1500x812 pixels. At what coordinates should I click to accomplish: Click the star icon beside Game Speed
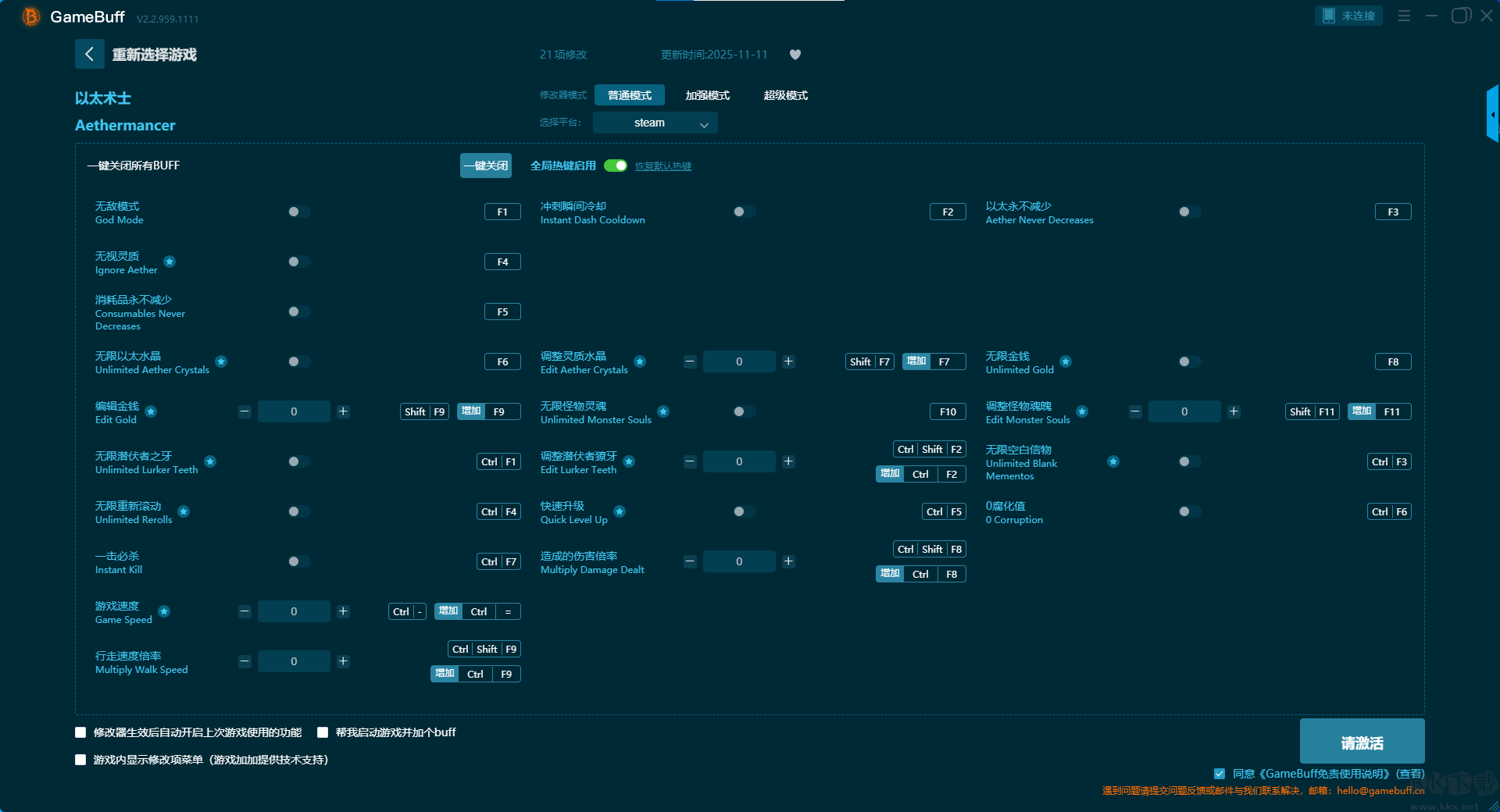point(164,611)
